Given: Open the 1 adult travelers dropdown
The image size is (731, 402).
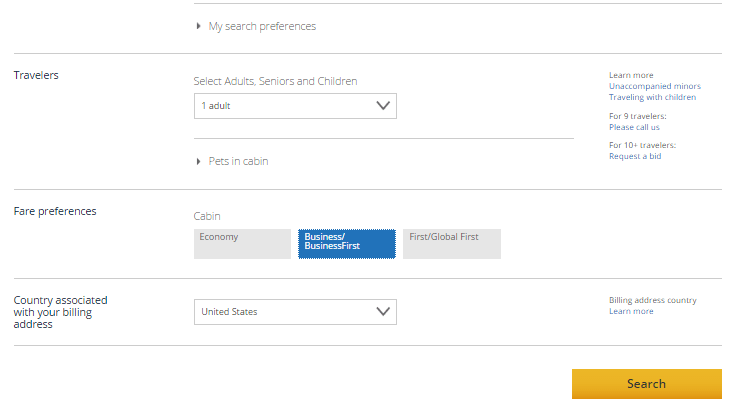Looking at the screenshot, I should [x=295, y=106].
